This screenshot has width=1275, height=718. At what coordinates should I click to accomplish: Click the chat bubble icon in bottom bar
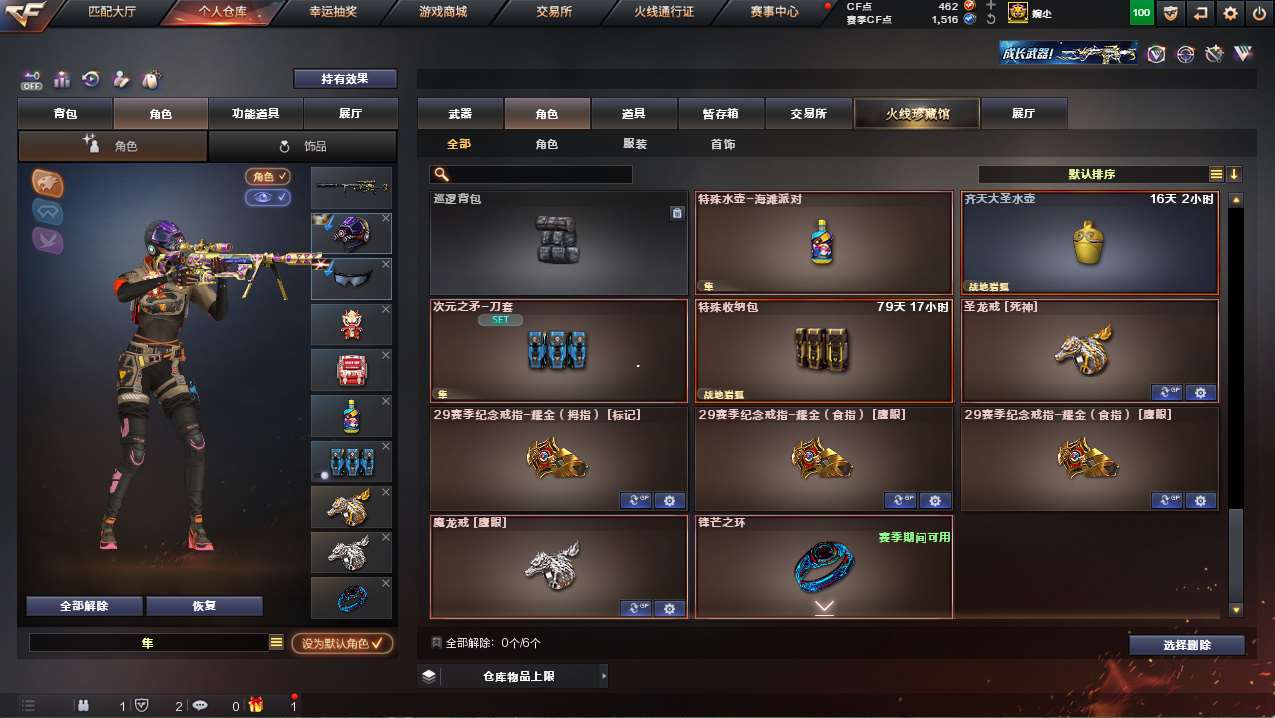click(x=200, y=705)
